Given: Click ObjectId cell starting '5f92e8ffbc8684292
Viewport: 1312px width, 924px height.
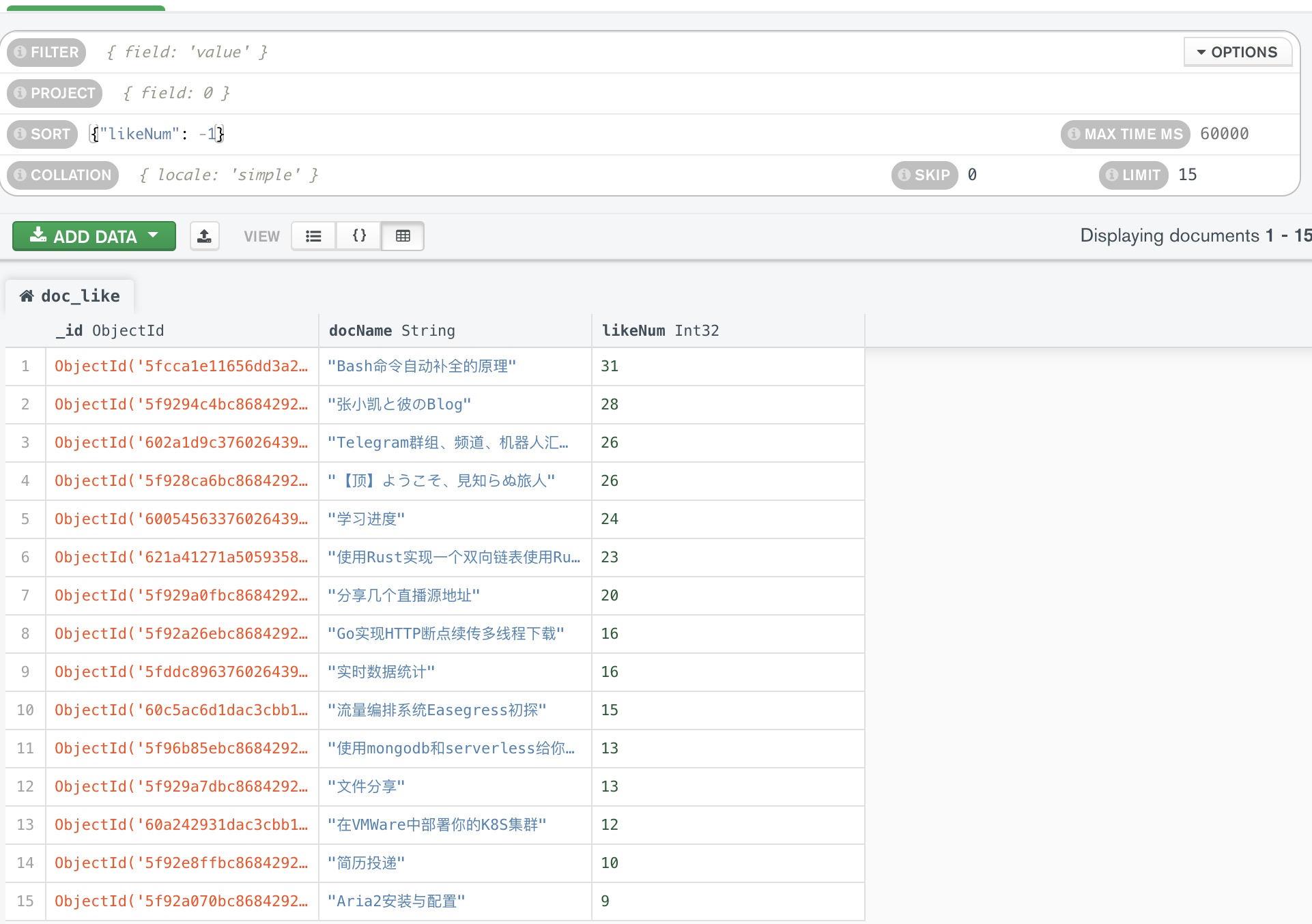Looking at the screenshot, I should 182,863.
